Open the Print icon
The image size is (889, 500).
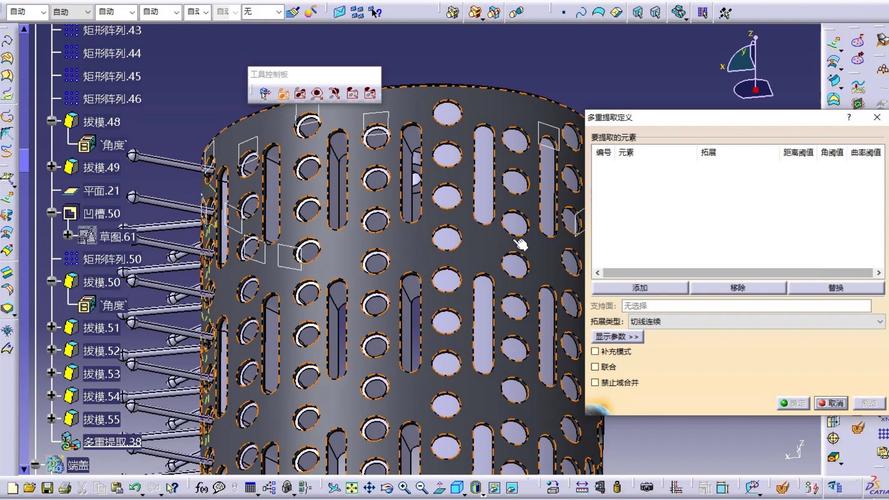click(65, 488)
